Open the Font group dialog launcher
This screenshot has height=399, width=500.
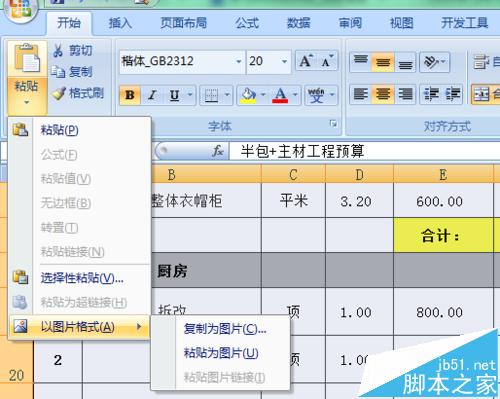[x=333, y=124]
